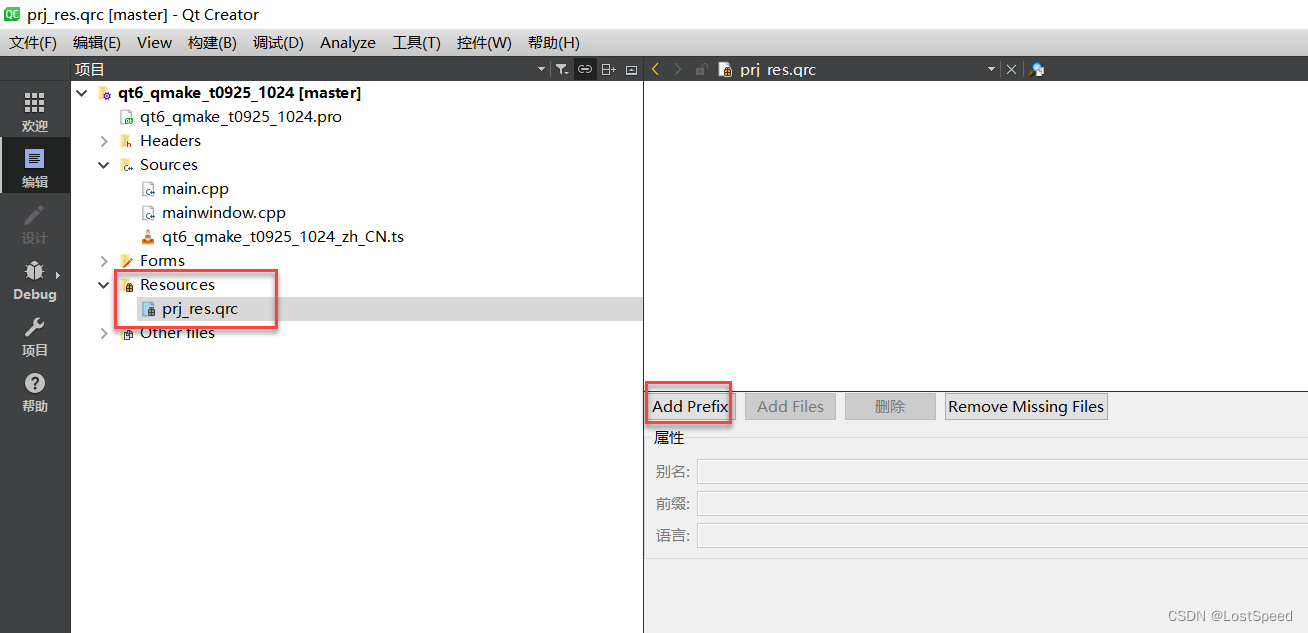Click the editor toolbar icon after close X
The image size is (1308, 633).
click(x=1037, y=69)
